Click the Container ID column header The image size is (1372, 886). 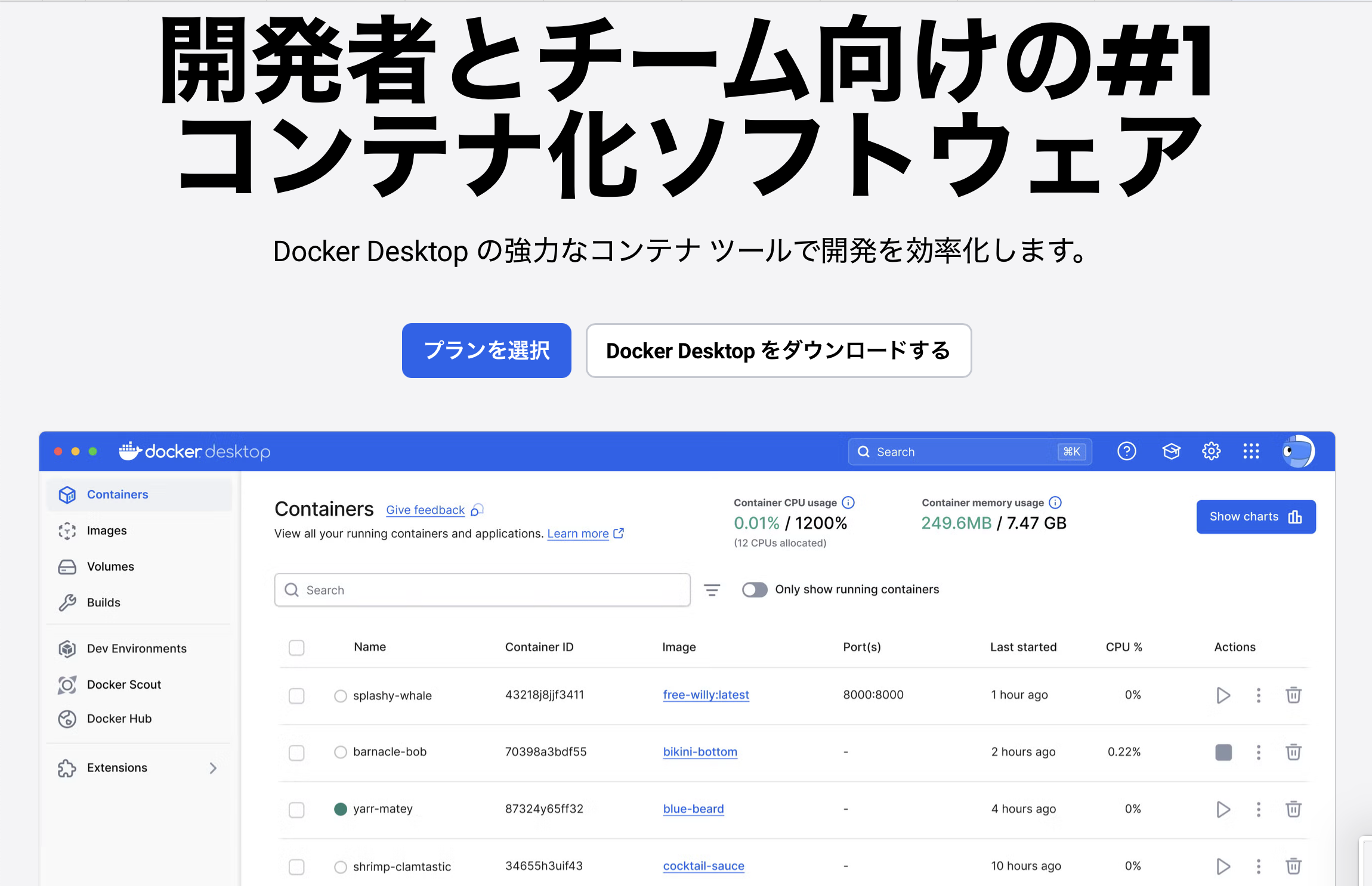pos(539,647)
